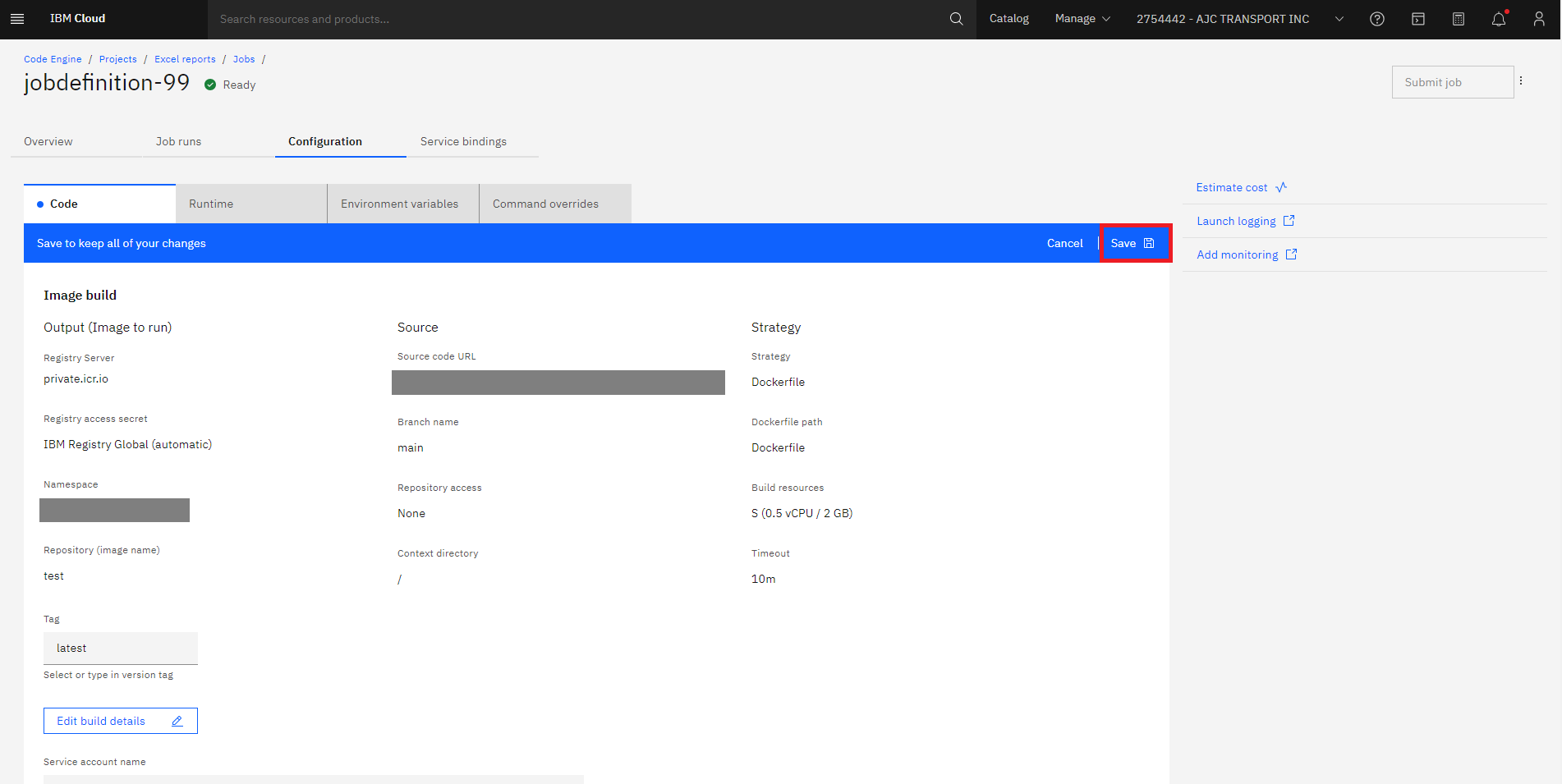Open the Command overrides sub-tab
The height and width of the screenshot is (784, 1562).
tap(555, 204)
